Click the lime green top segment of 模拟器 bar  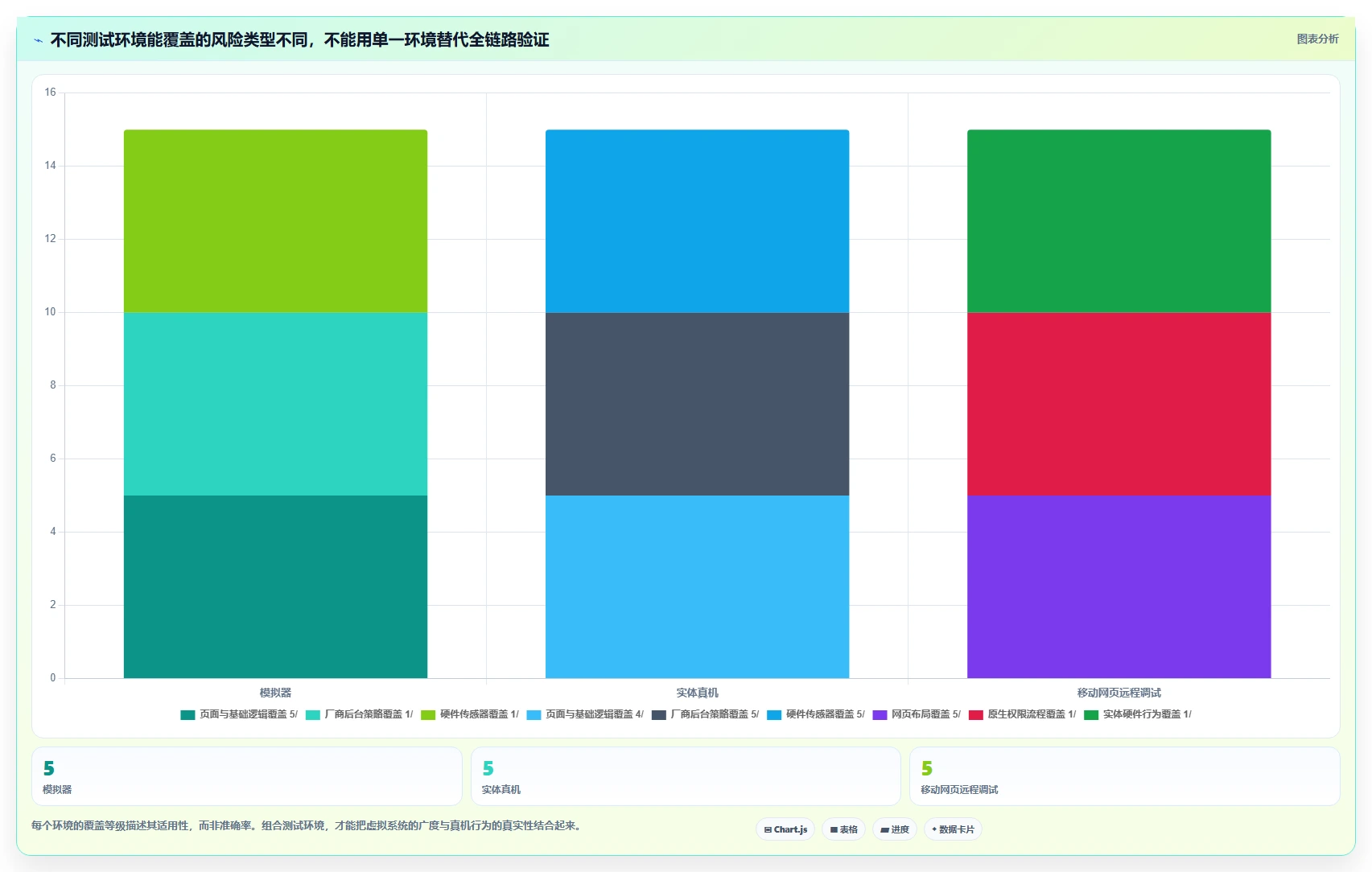[275, 221]
